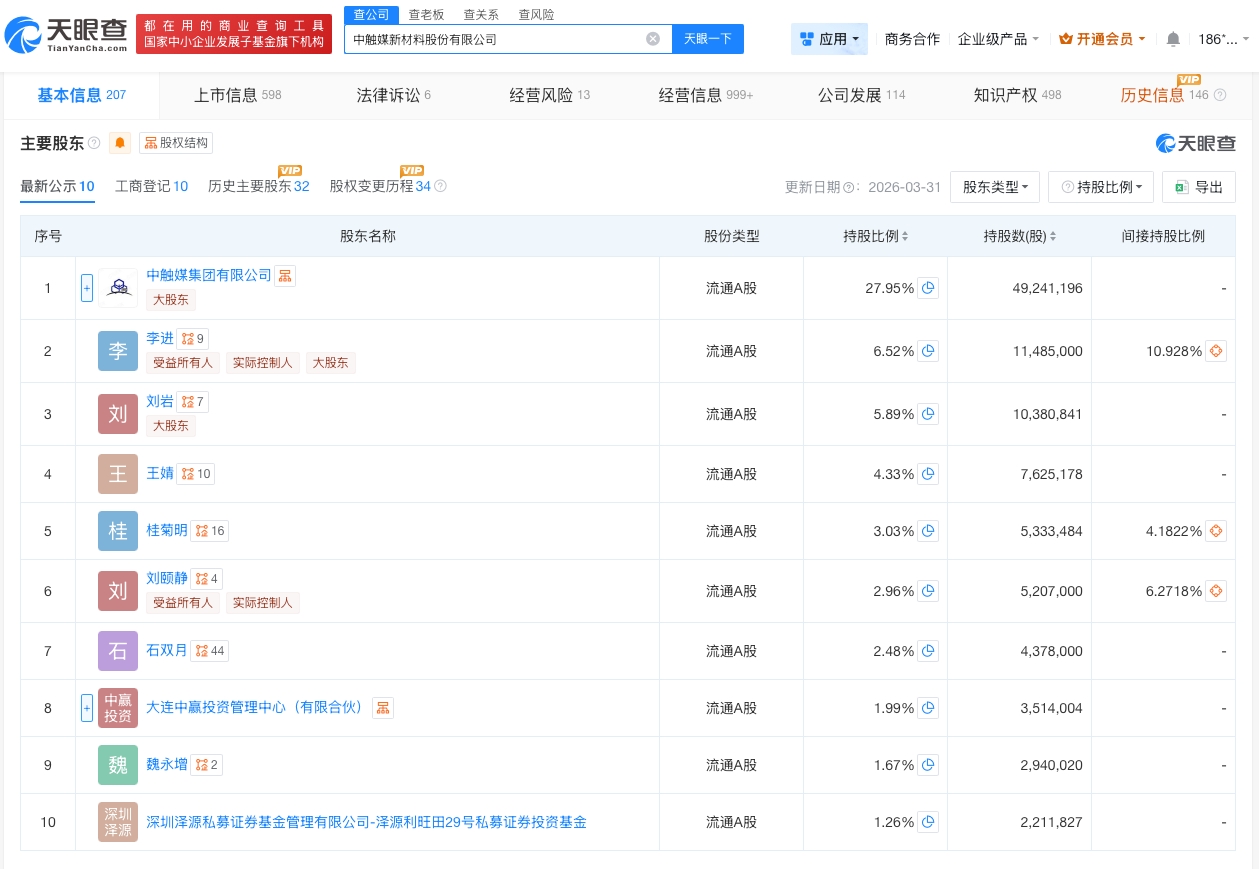This screenshot has width=1259, height=869.
Task: Open pie chart icon next to 6.52%
Action: pyautogui.click(x=928, y=351)
